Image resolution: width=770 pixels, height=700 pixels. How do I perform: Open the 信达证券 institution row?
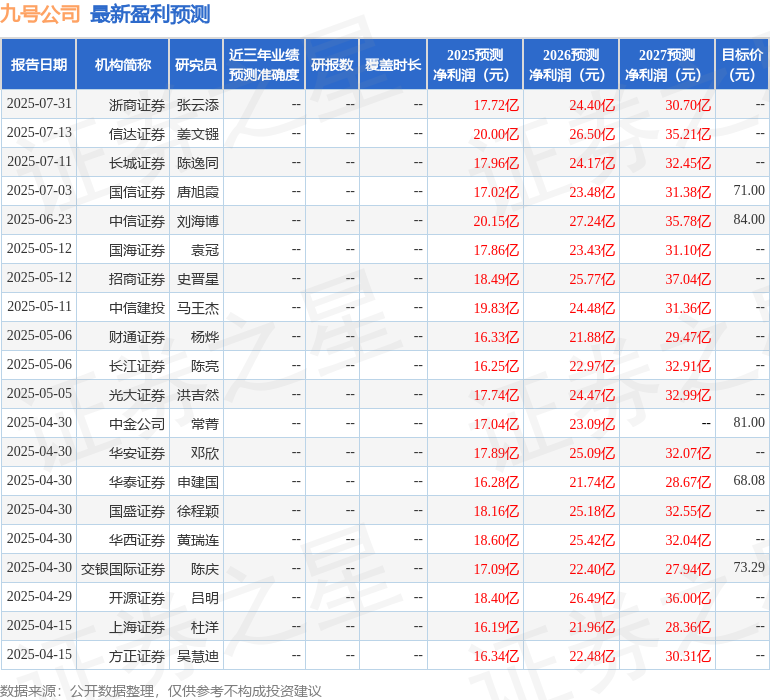(137, 133)
